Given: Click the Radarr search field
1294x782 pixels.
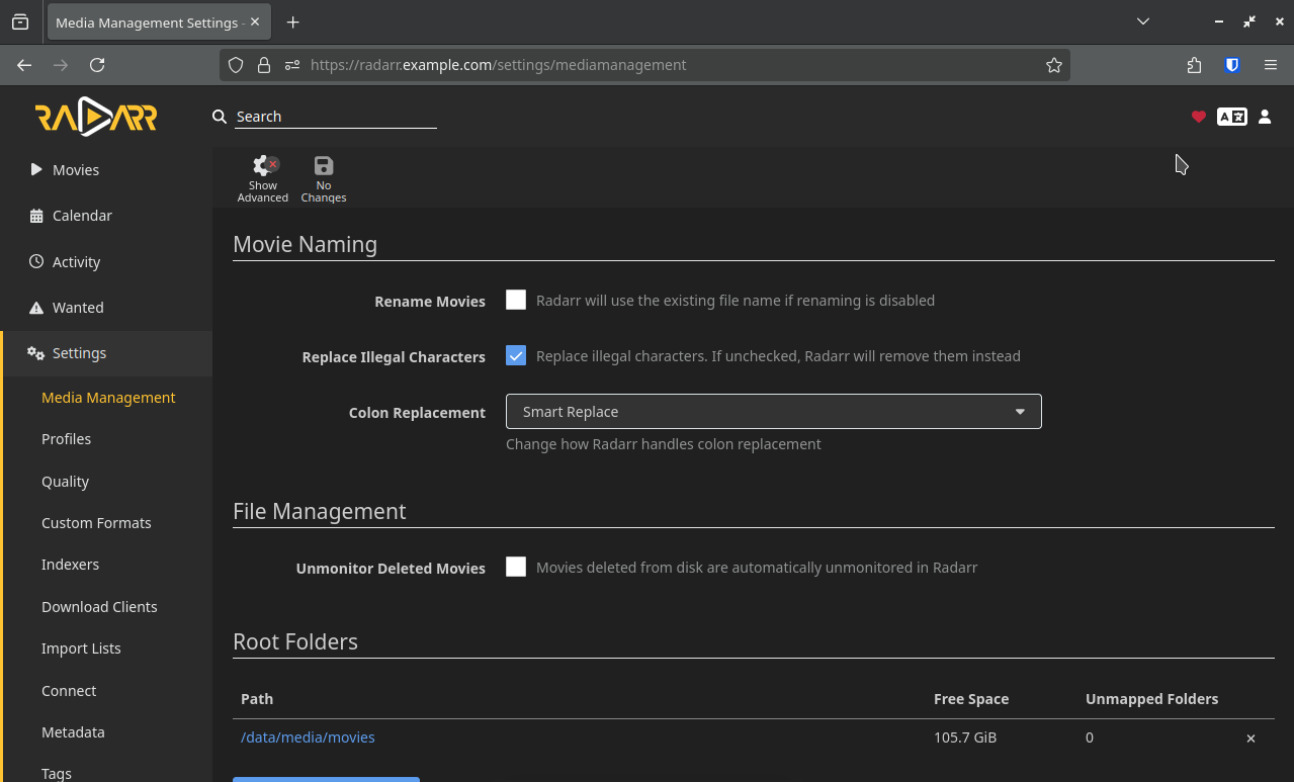Looking at the screenshot, I should click(335, 117).
